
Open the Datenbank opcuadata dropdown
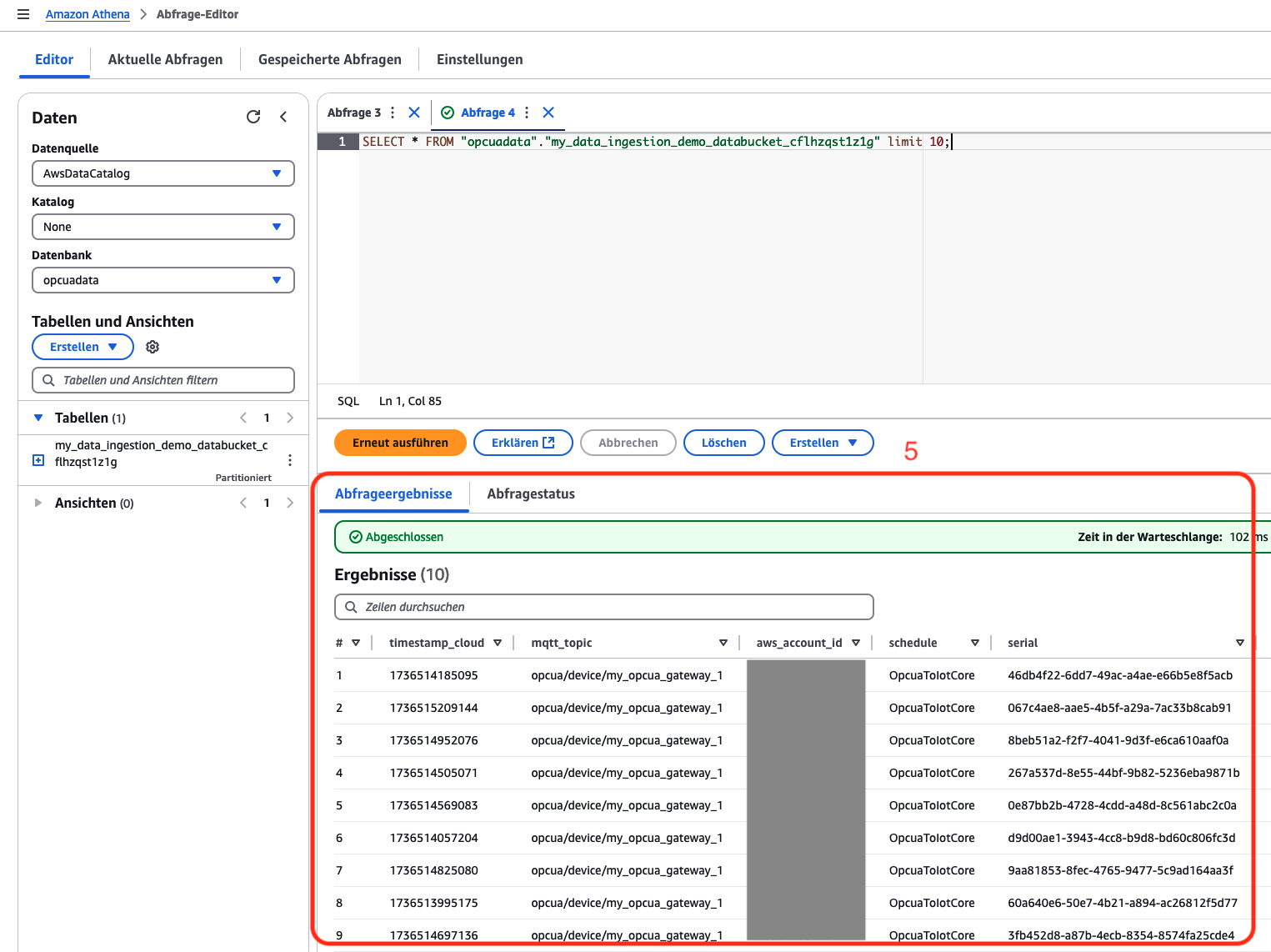point(163,280)
